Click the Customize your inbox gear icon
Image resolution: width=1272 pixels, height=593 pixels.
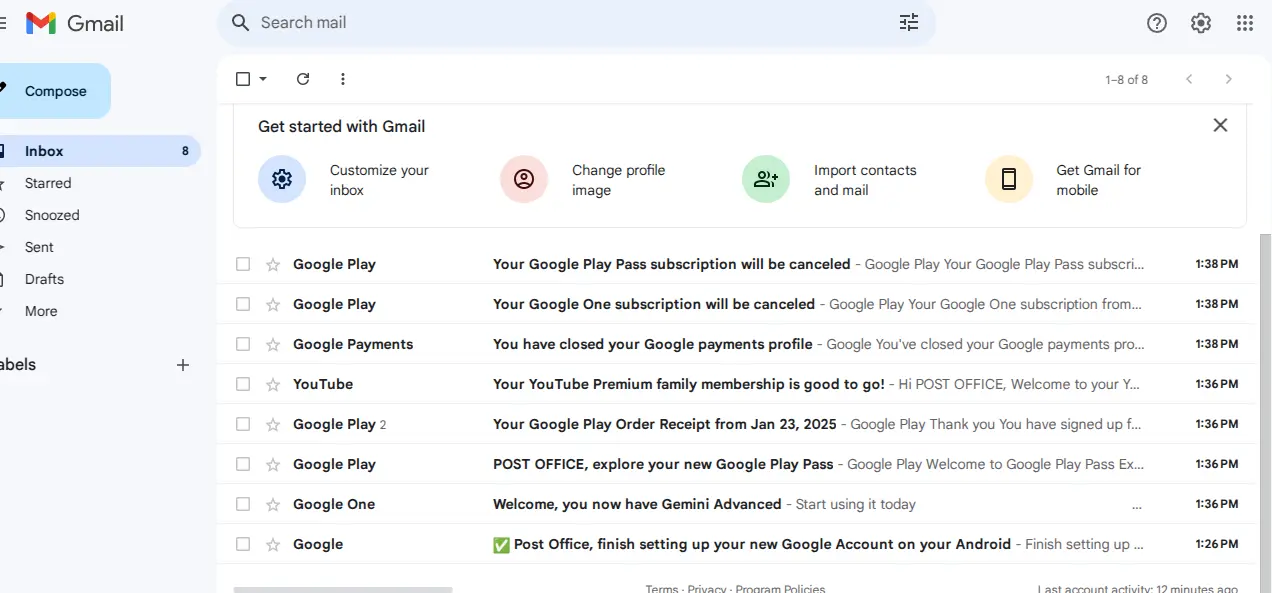[x=282, y=179]
